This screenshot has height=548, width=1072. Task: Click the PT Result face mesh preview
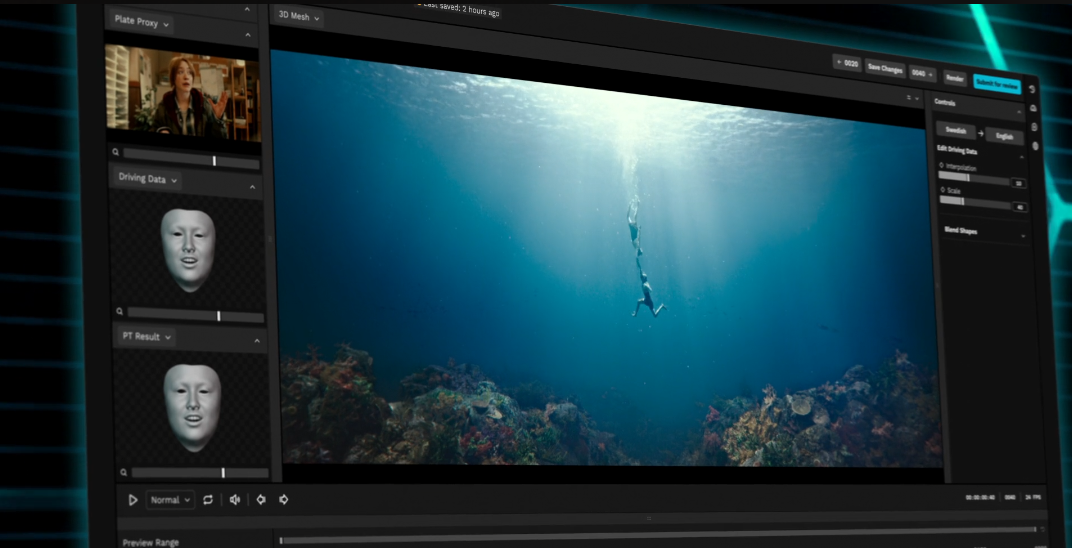pos(193,407)
